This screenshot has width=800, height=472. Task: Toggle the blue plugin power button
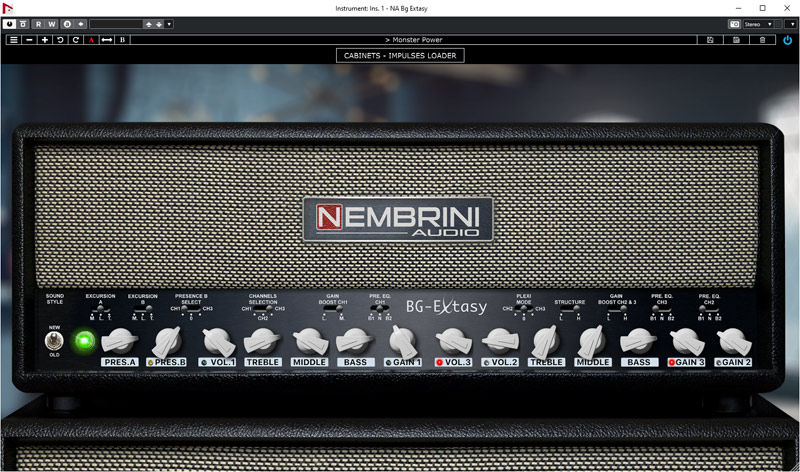coord(788,40)
